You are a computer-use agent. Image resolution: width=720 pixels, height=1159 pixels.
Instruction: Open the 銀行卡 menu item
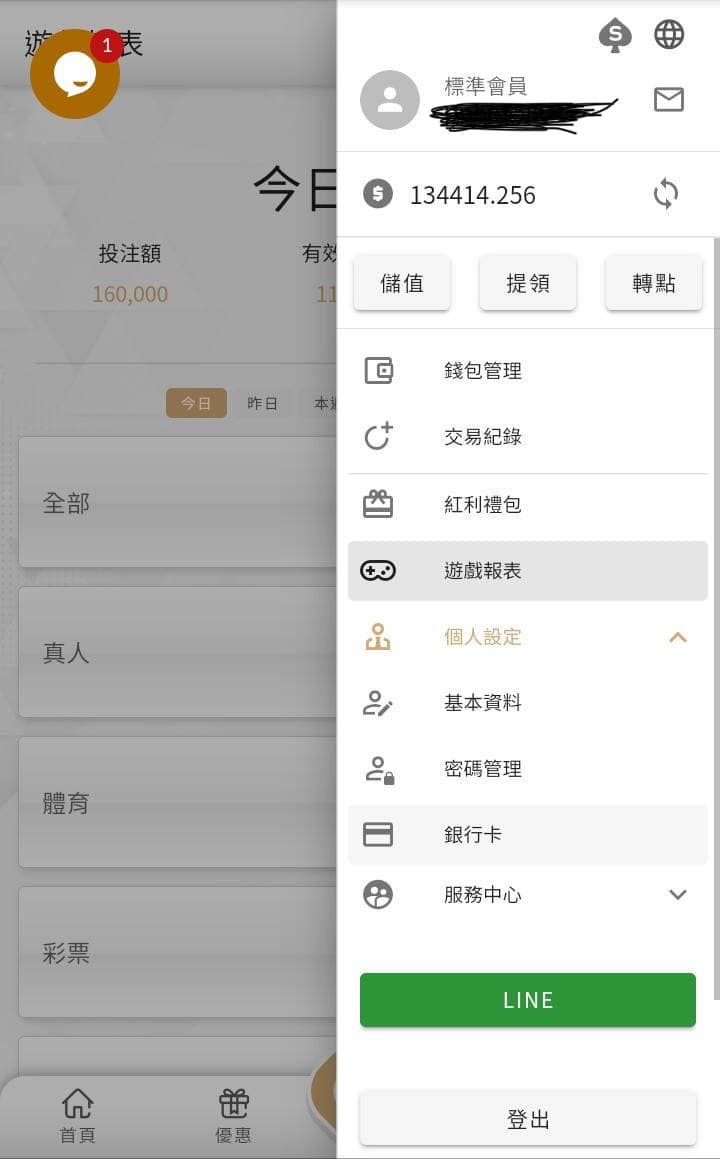click(x=528, y=835)
